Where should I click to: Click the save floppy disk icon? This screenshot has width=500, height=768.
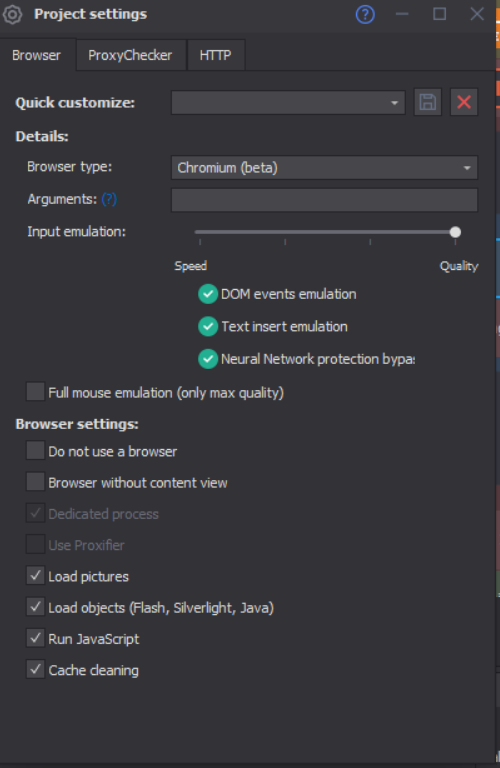[x=428, y=102]
